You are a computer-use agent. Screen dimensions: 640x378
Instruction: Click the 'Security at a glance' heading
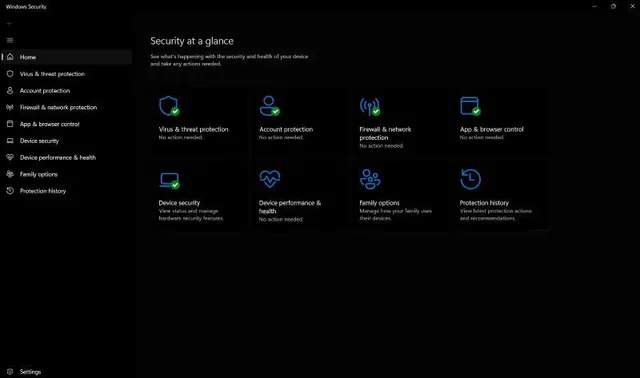click(x=192, y=41)
